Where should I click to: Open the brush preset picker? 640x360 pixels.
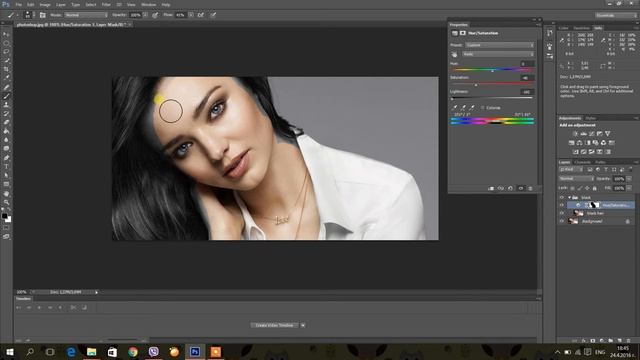click(28, 15)
